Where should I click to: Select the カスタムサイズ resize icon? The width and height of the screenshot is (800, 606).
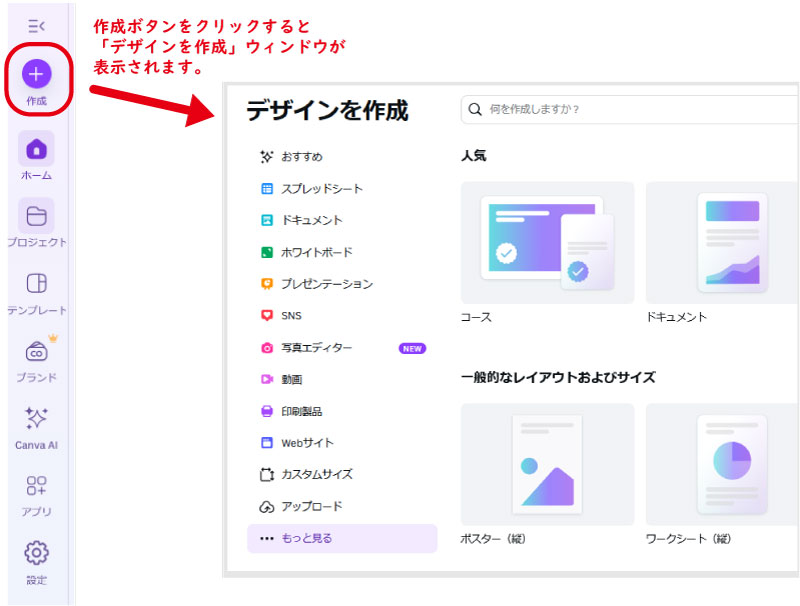click(x=267, y=475)
